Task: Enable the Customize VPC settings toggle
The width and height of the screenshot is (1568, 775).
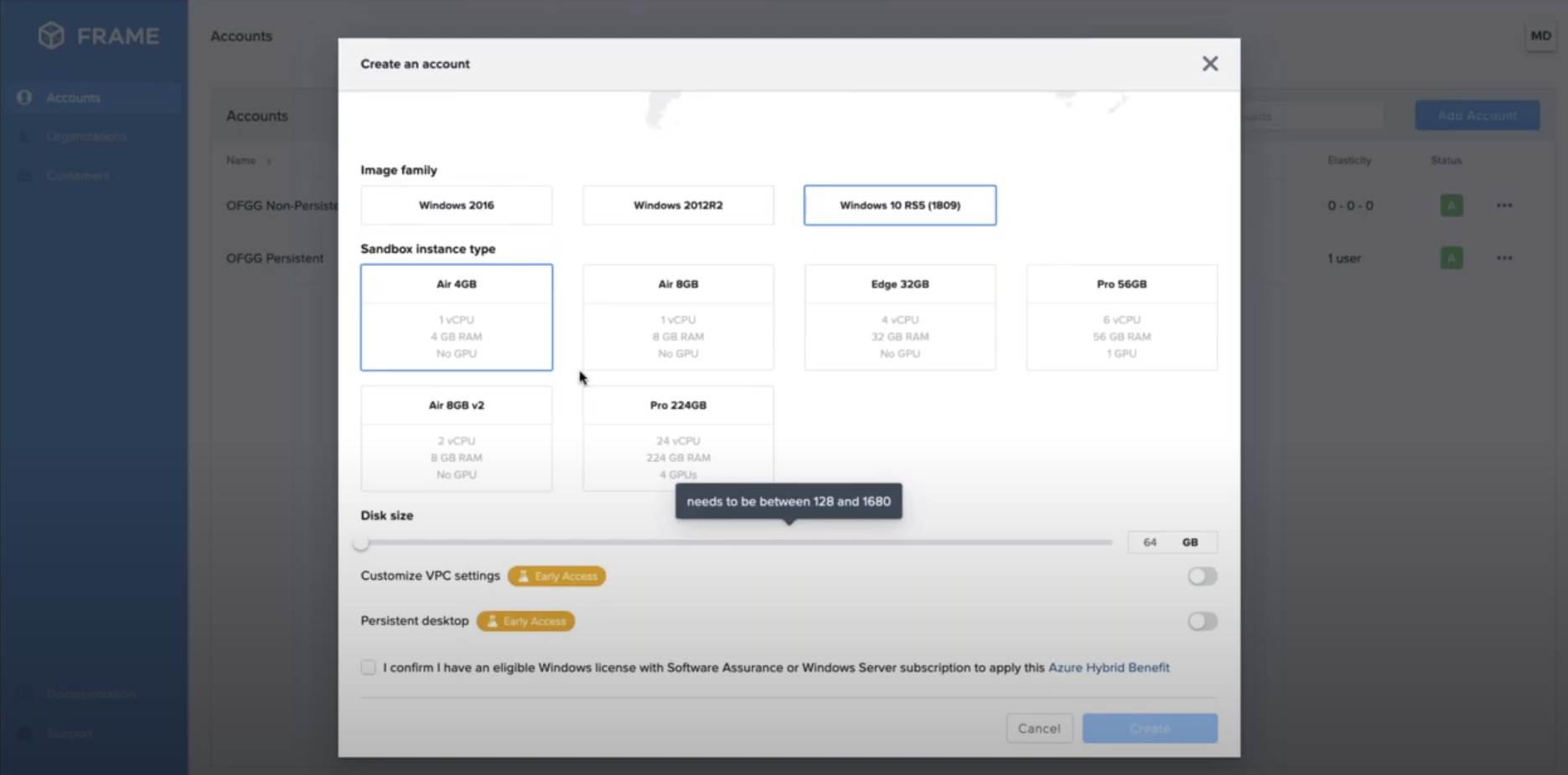Action: tap(1203, 576)
